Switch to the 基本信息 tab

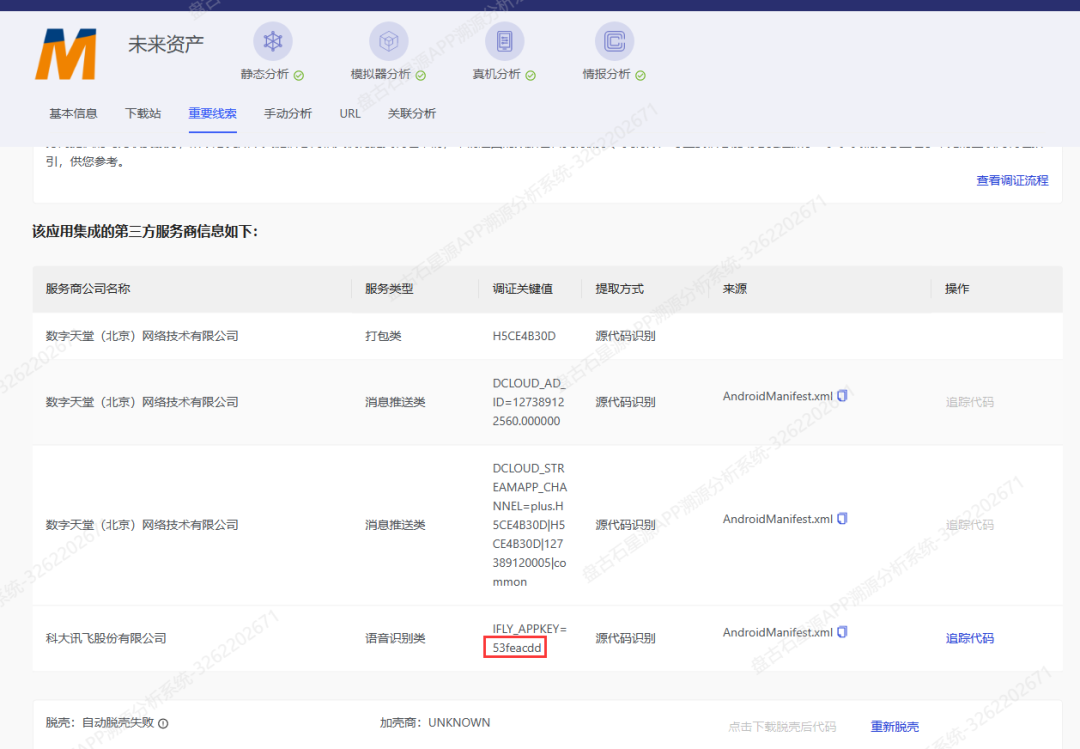(x=73, y=114)
